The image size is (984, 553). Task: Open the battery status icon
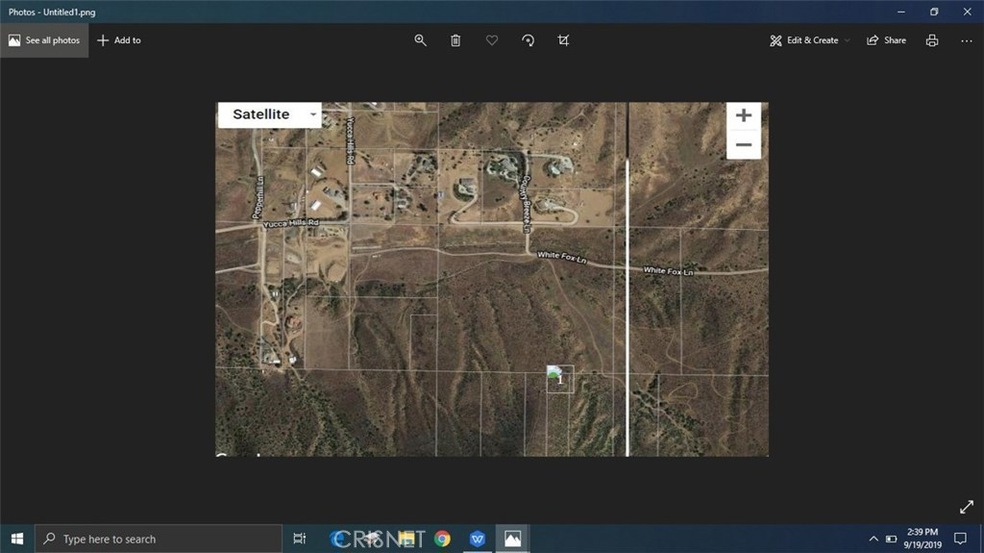click(x=891, y=539)
